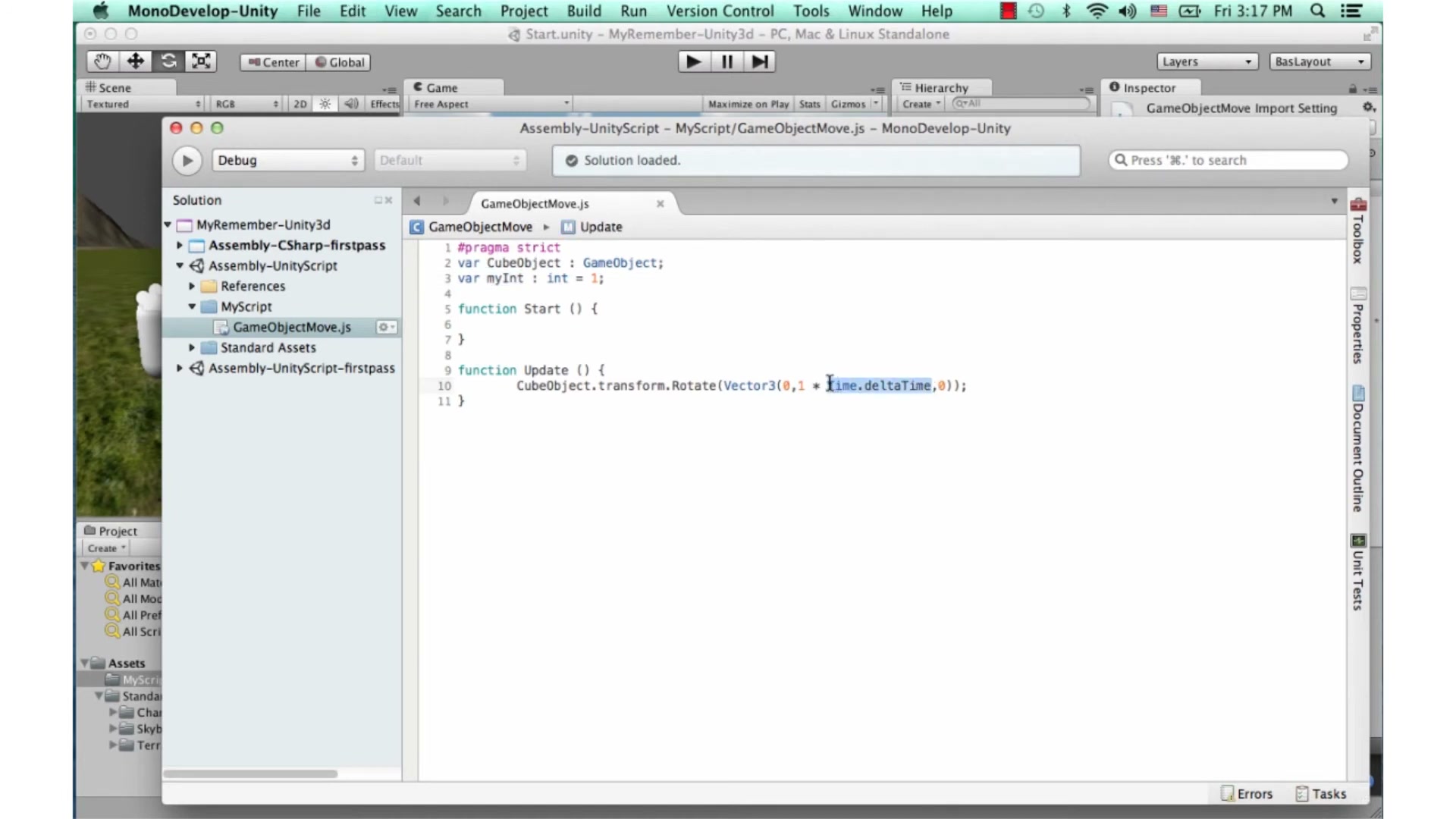Collapse the MyScript folder
Viewport: 1456px width, 819px height.
pos(192,306)
